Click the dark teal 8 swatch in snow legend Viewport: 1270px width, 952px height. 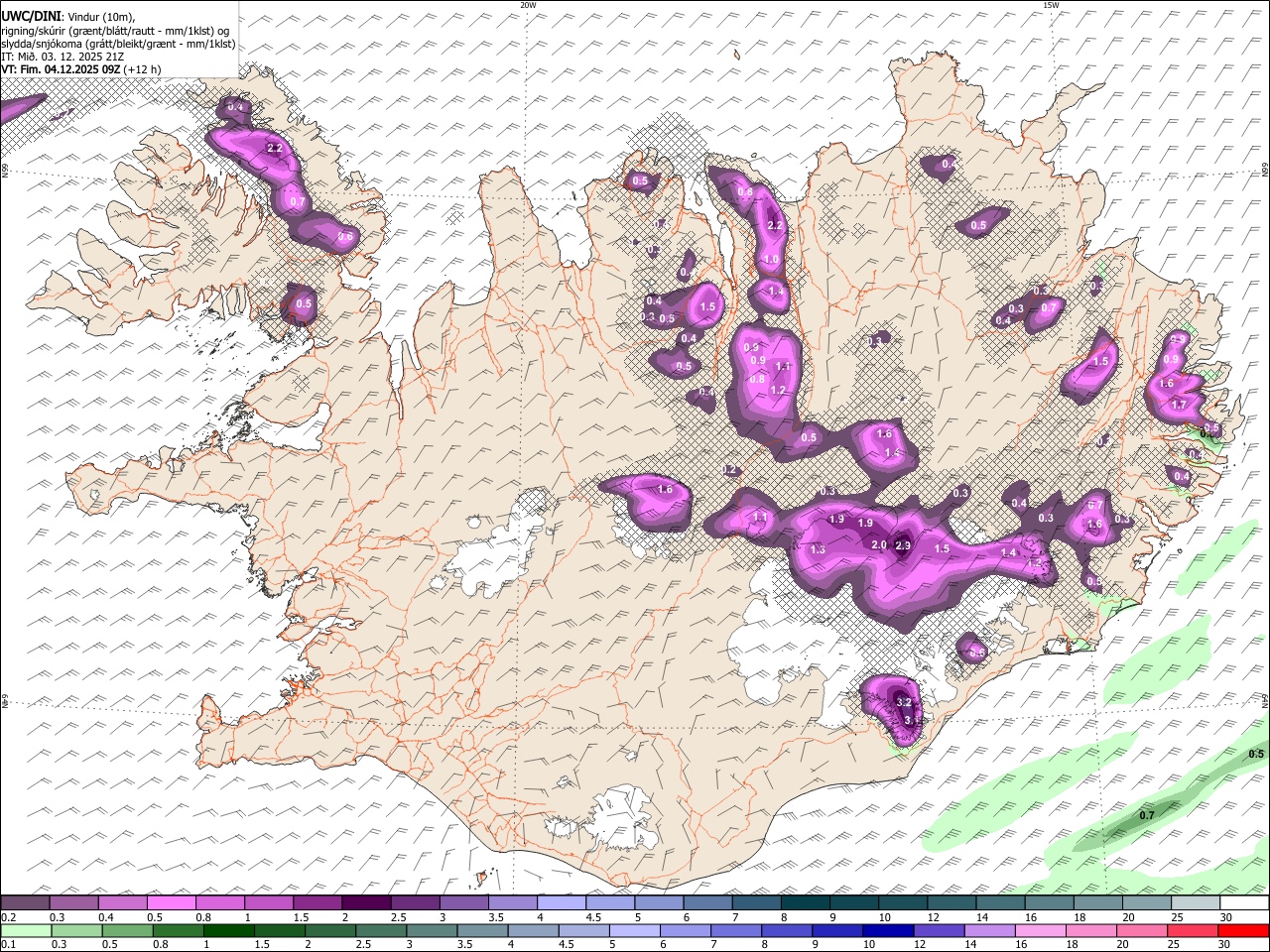click(x=804, y=902)
